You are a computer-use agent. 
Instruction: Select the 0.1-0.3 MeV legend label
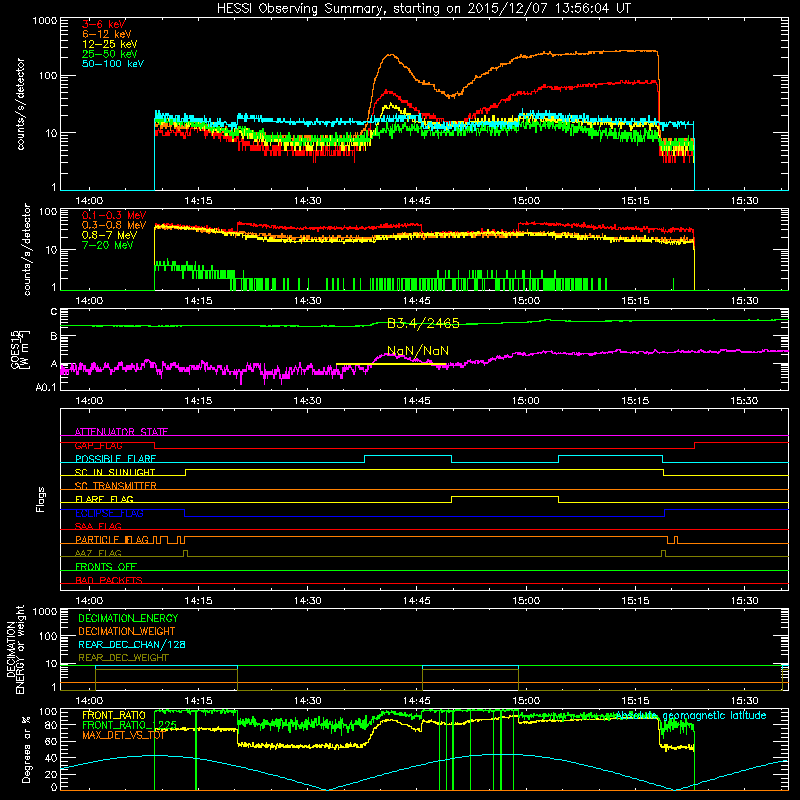(114, 215)
